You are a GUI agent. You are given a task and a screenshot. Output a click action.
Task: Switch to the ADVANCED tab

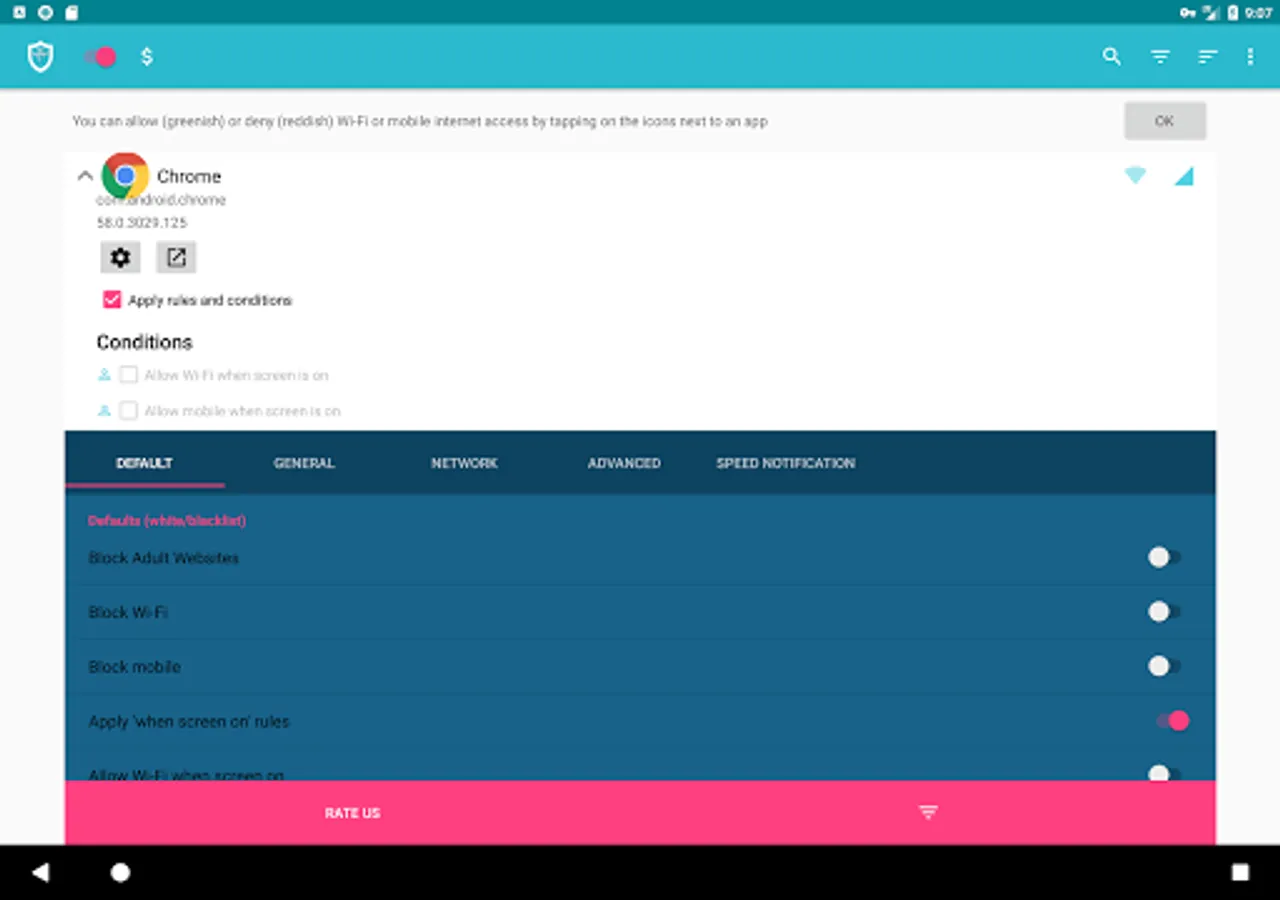coord(624,463)
